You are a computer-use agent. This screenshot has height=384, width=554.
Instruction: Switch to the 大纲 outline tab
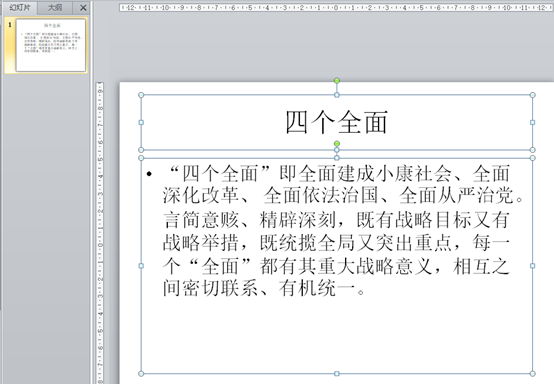point(55,7)
